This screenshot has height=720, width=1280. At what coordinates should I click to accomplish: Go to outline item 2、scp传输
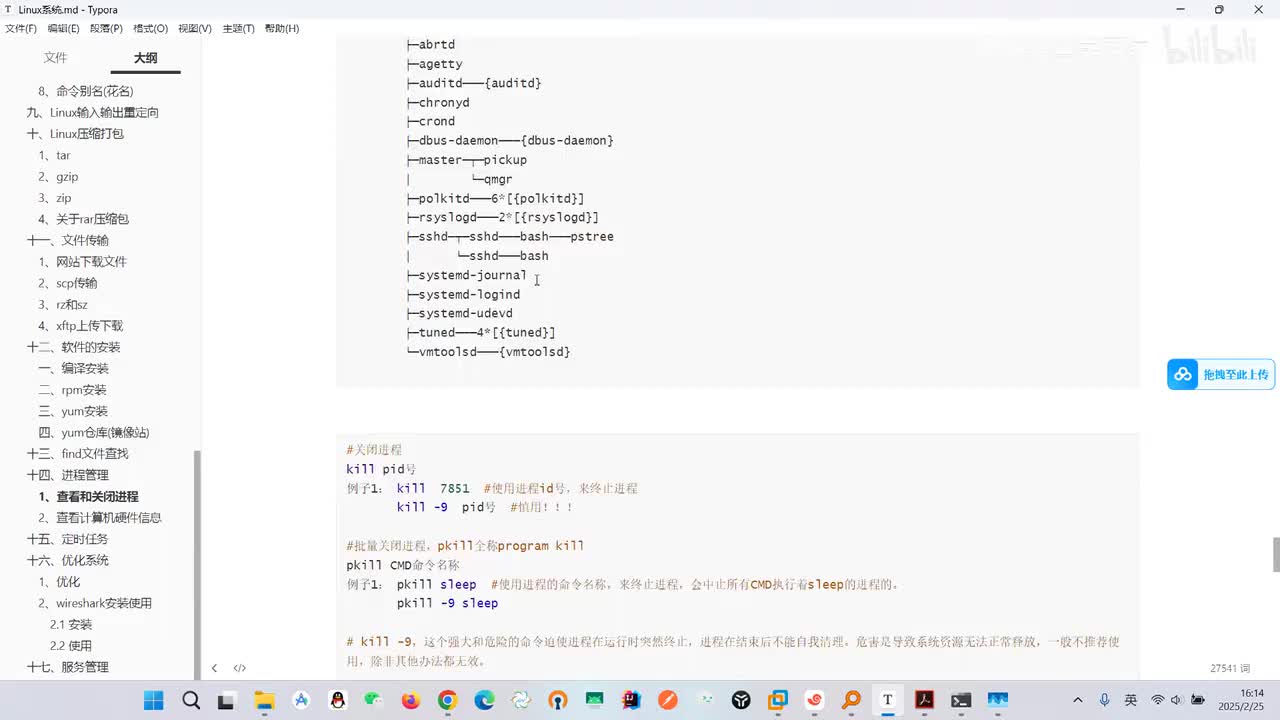(x=67, y=283)
